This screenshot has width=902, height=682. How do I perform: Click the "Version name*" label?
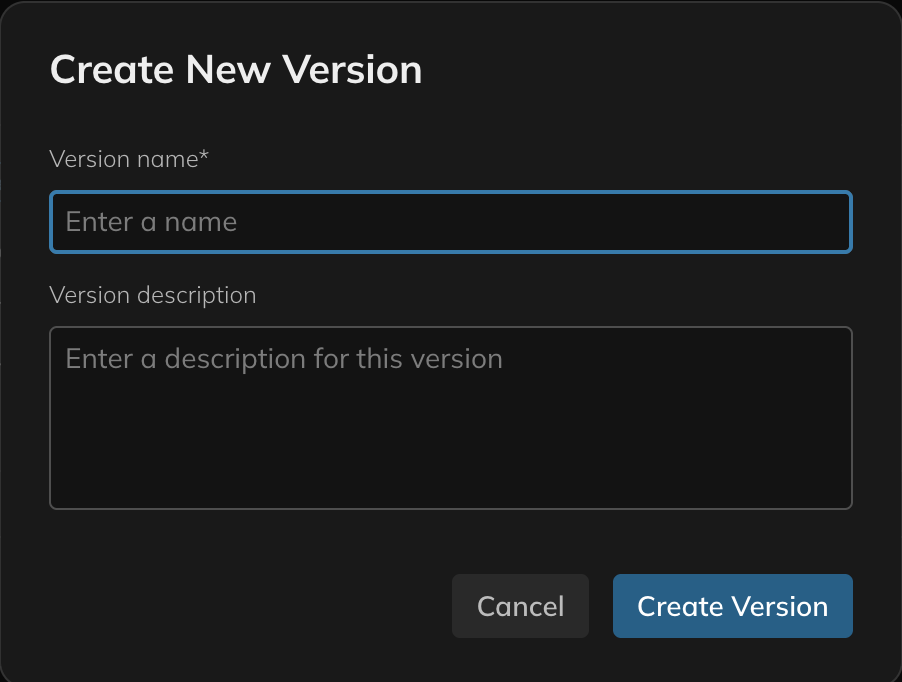[129, 159]
